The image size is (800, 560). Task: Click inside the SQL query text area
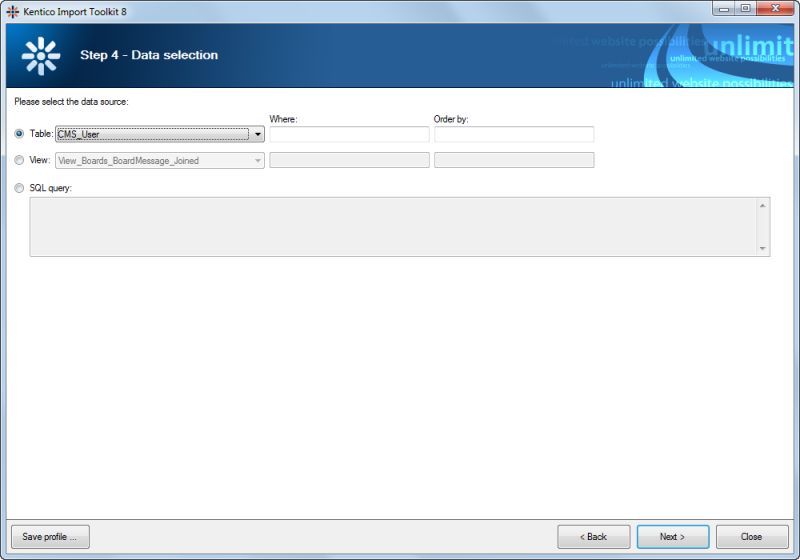tap(393, 227)
